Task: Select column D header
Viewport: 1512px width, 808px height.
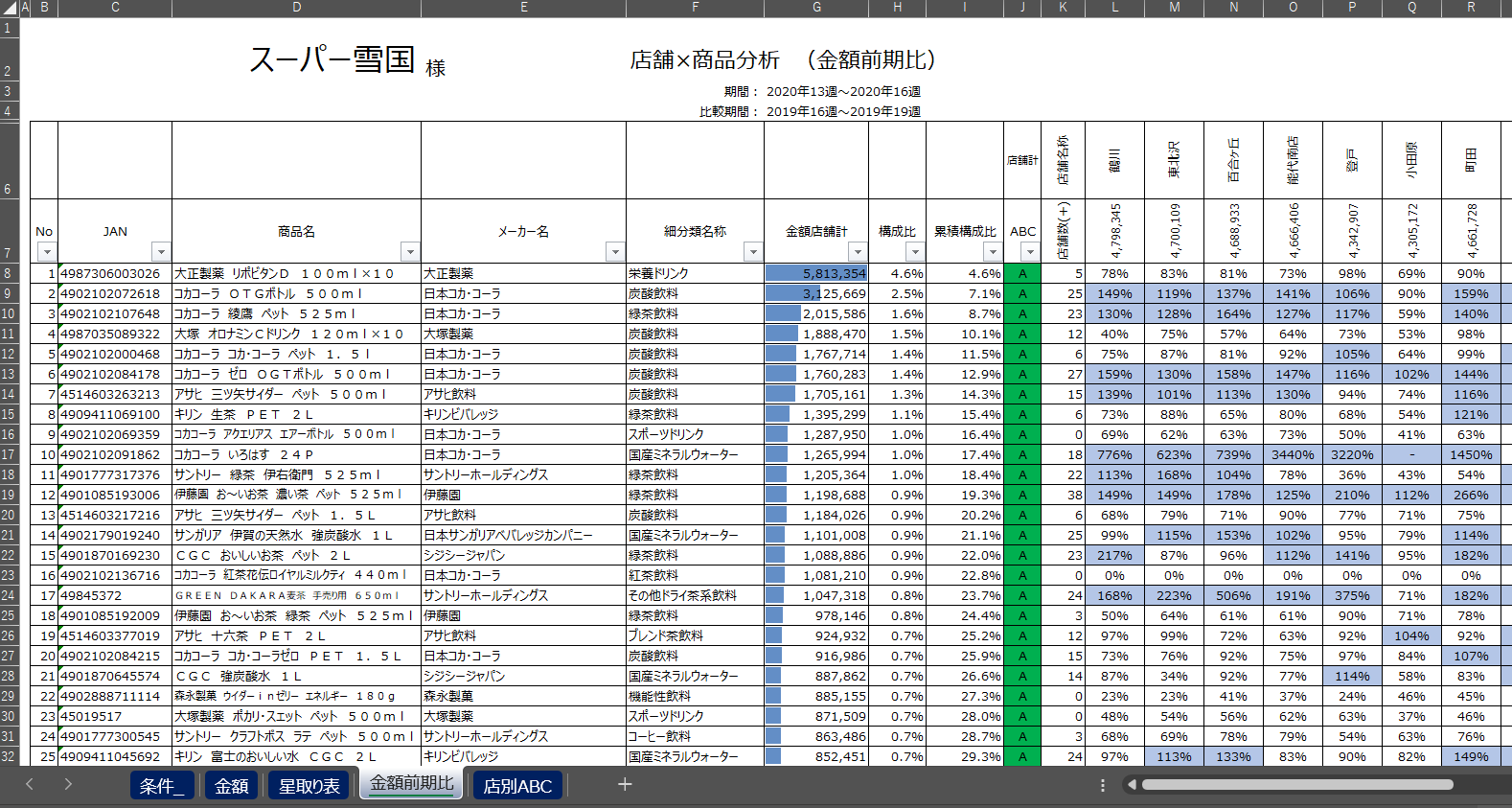Action: (x=296, y=8)
